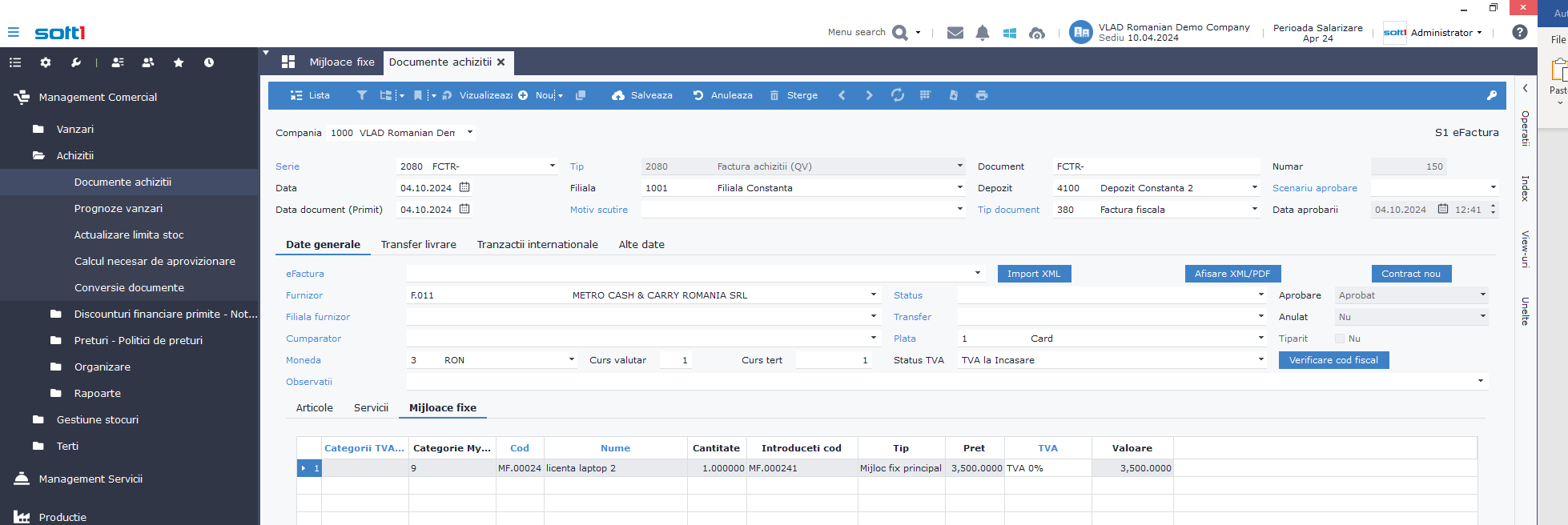Open the calendar for the Data field
This screenshot has width=1568, height=525.
[464, 187]
